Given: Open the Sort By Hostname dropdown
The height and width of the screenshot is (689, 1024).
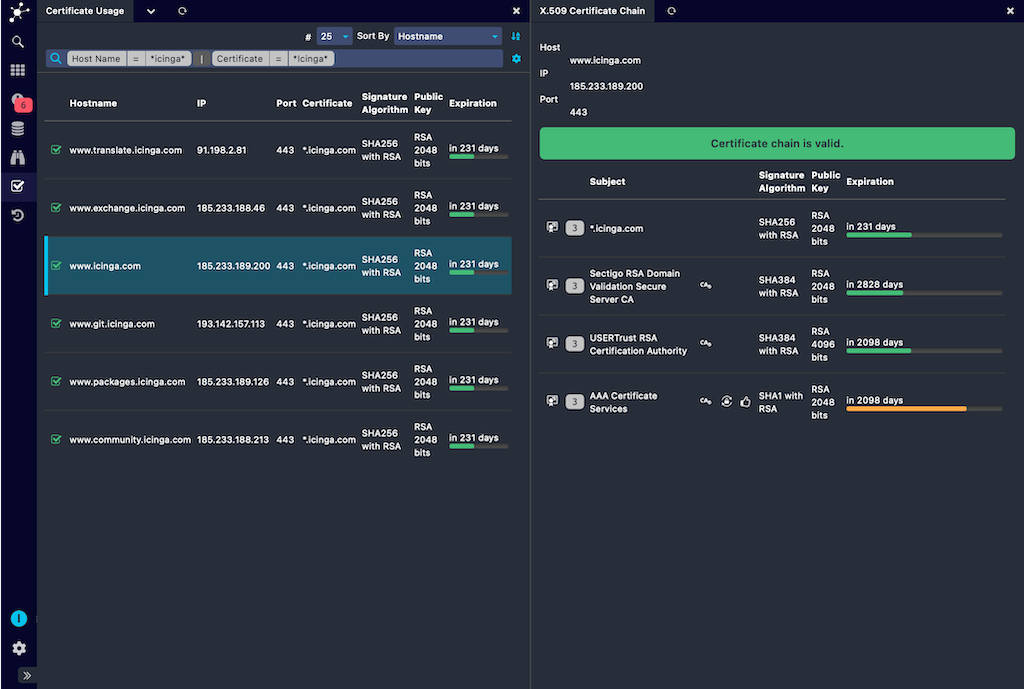Looking at the screenshot, I should coord(448,37).
